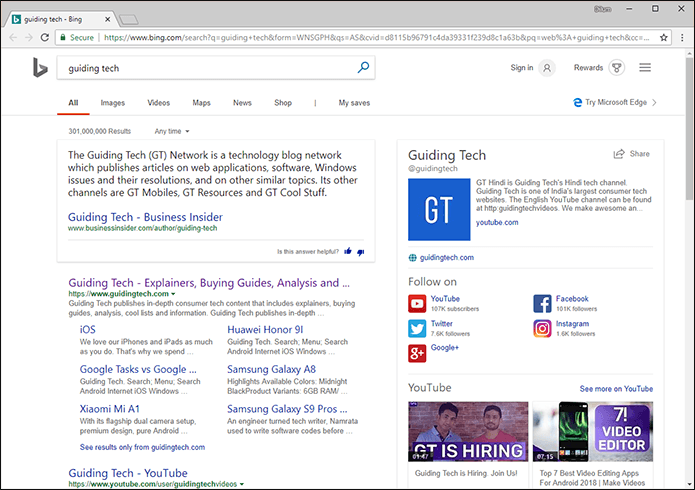Open My saves
The image size is (695, 490).
pyautogui.click(x=354, y=103)
